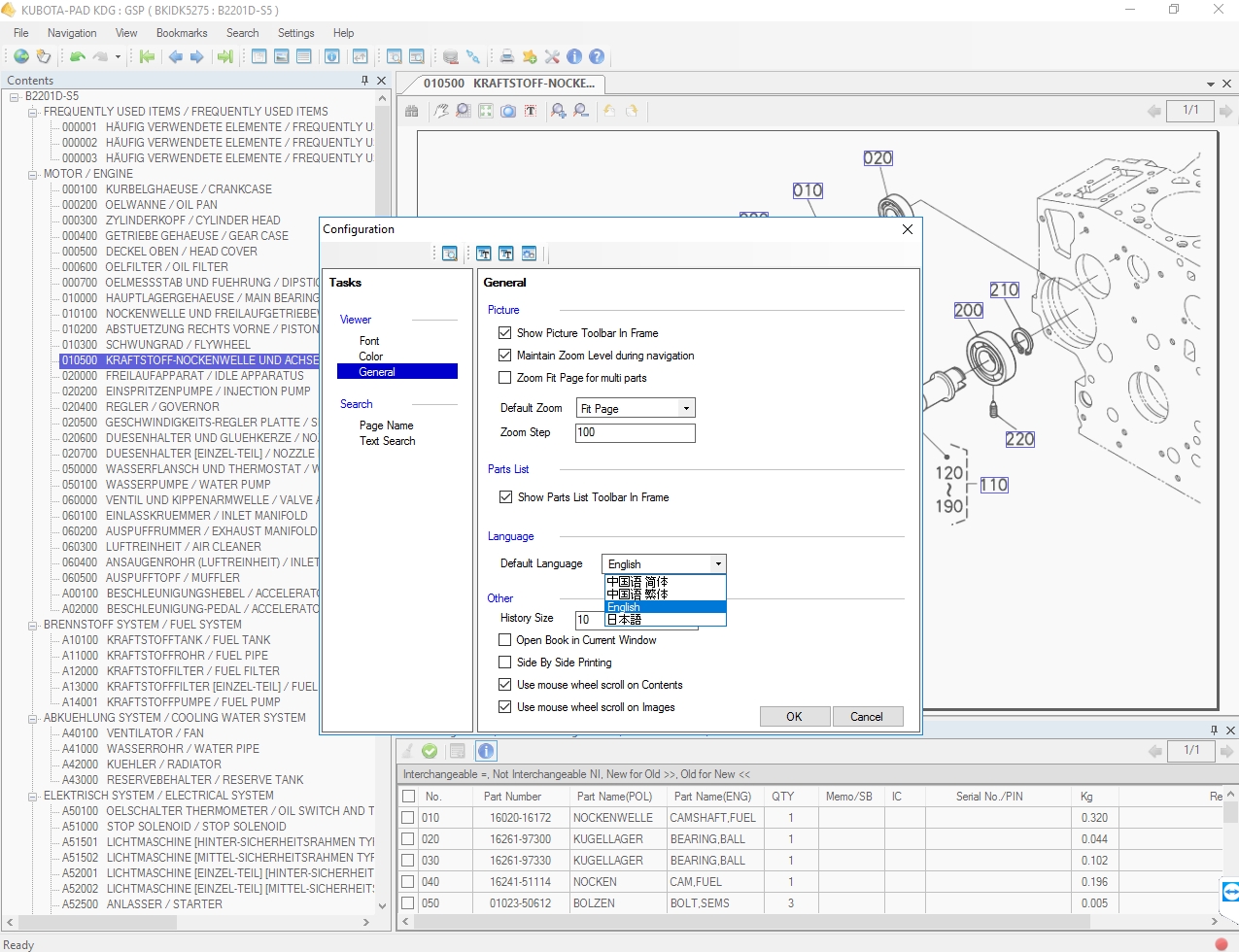The height and width of the screenshot is (952, 1239).
Task: Open the Help icon with question mark
Action: 596,56
